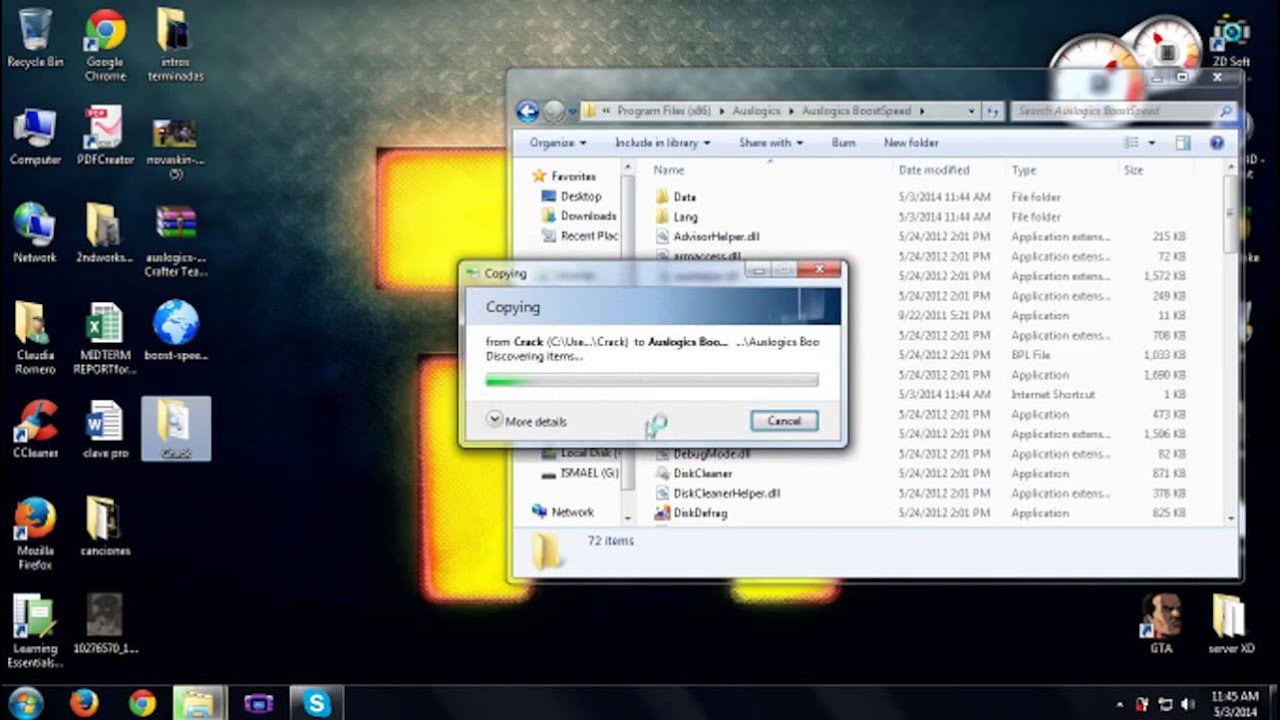This screenshot has height=720, width=1280.
Task: Toggle the Explorer preview pane icon
Action: click(1183, 143)
